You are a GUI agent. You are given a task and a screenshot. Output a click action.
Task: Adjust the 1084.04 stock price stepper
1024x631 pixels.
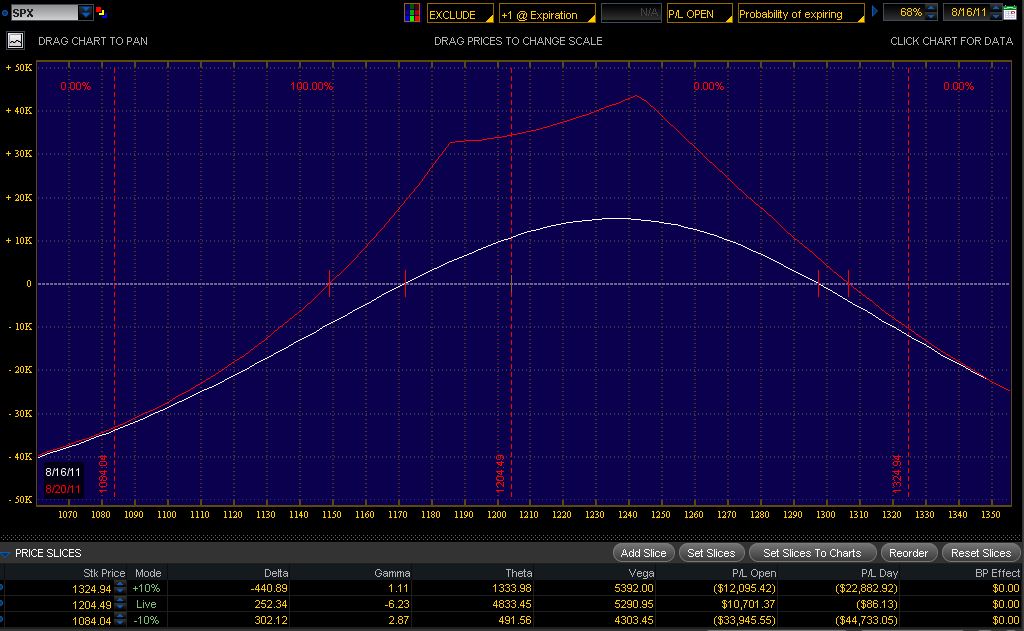tap(120, 620)
